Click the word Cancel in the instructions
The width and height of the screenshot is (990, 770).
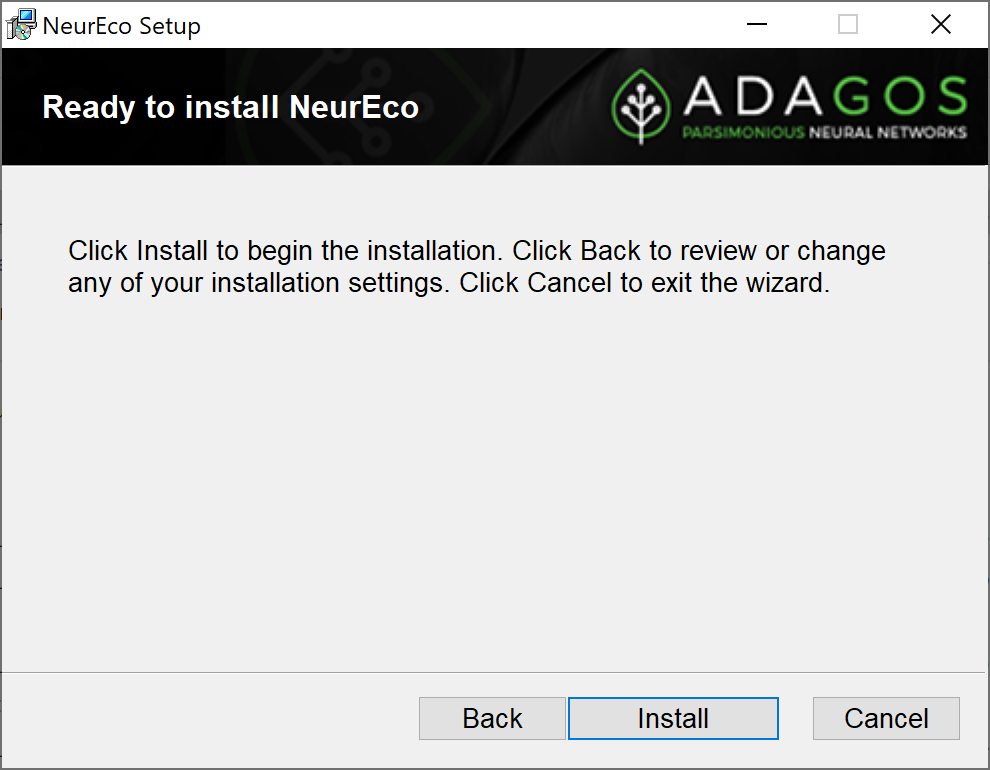(x=570, y=283)
